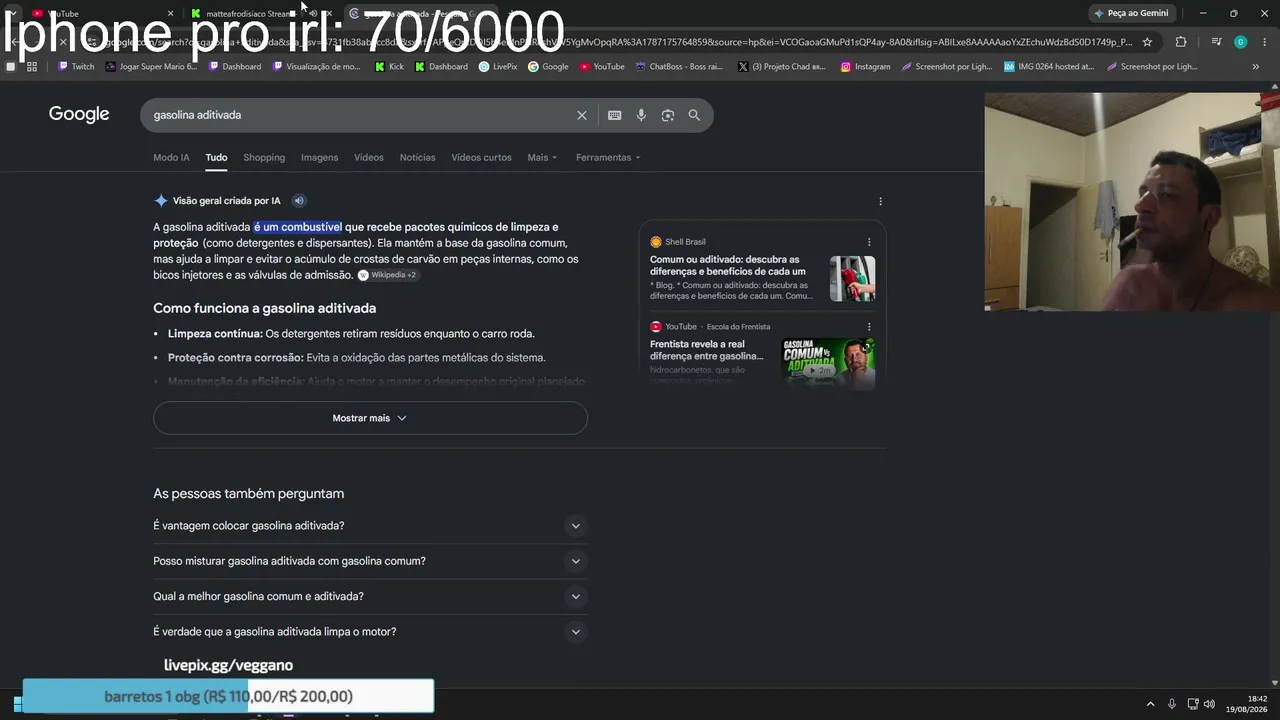This screenshot has width=1280, height=720.
Task: Start a voice search with the microphone
Action: (641, 115)
